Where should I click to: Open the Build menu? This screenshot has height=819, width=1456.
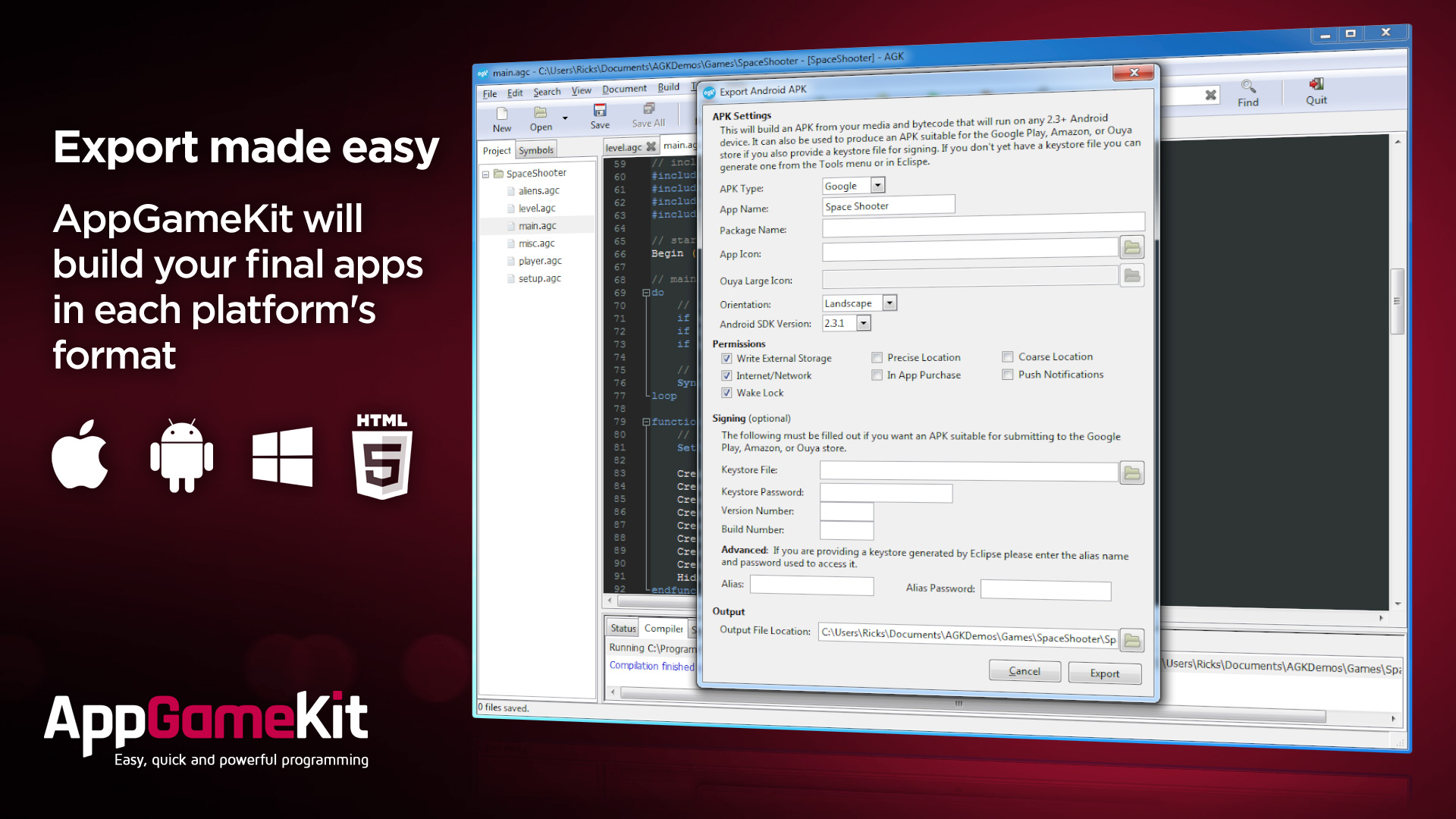point(667,87)
